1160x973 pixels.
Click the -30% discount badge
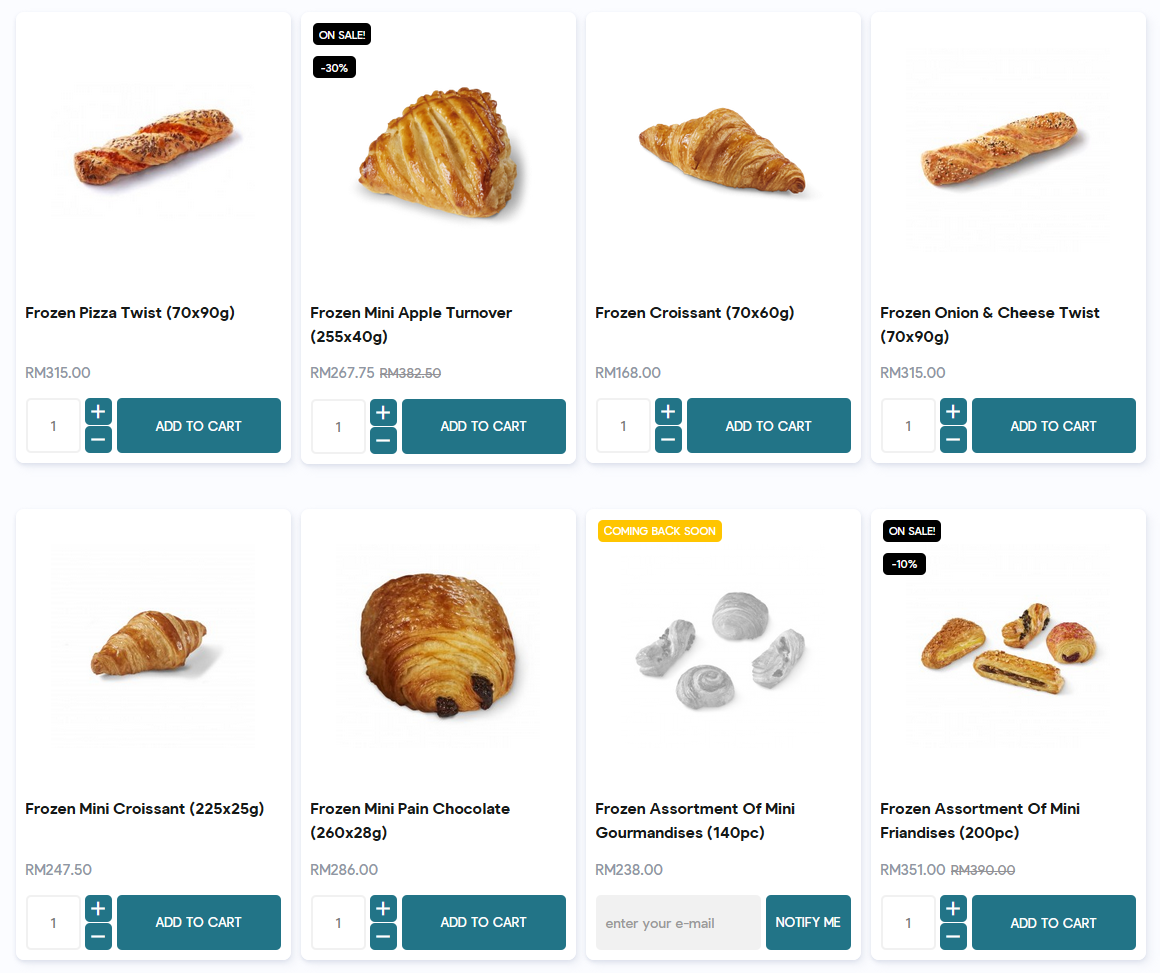pyautogui.click(x=334, y=67)
